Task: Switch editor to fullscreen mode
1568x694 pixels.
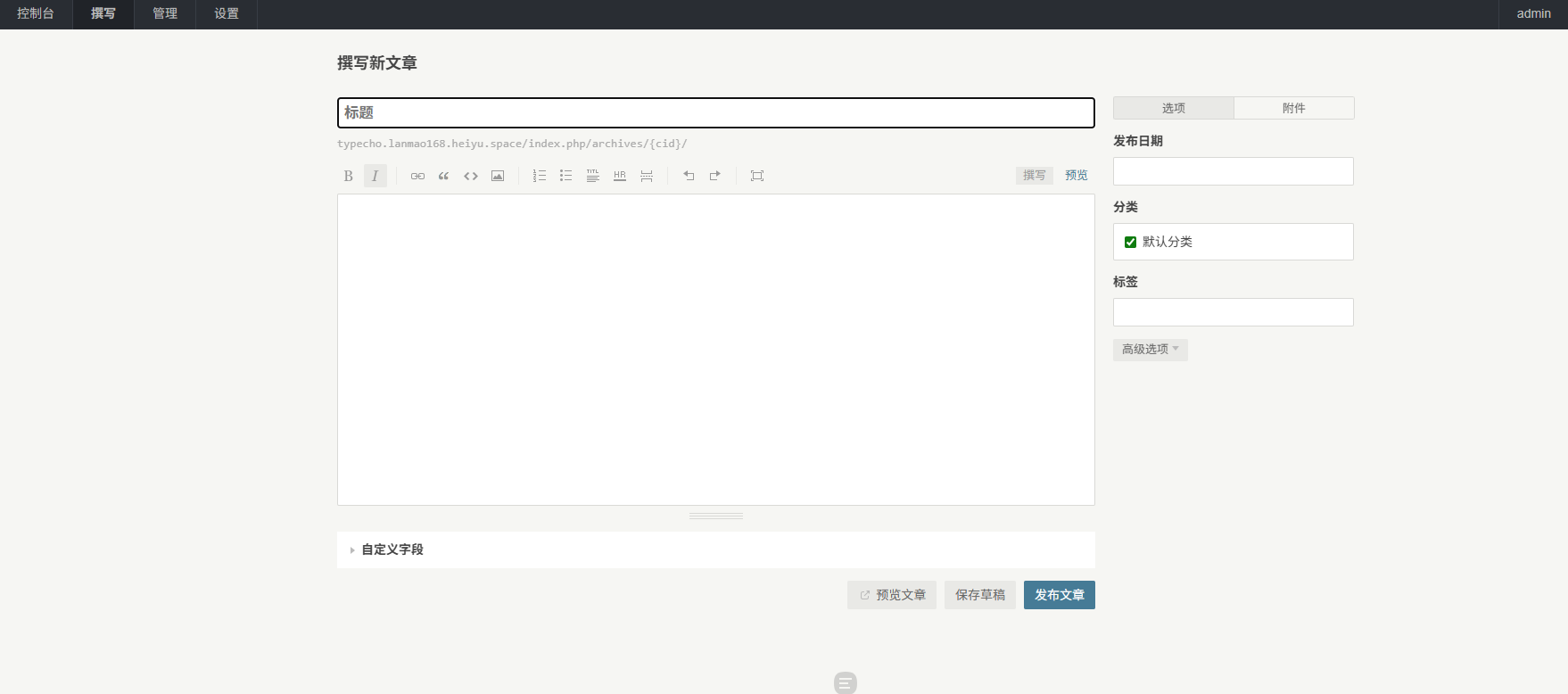Action: click(x=757, y=176)
